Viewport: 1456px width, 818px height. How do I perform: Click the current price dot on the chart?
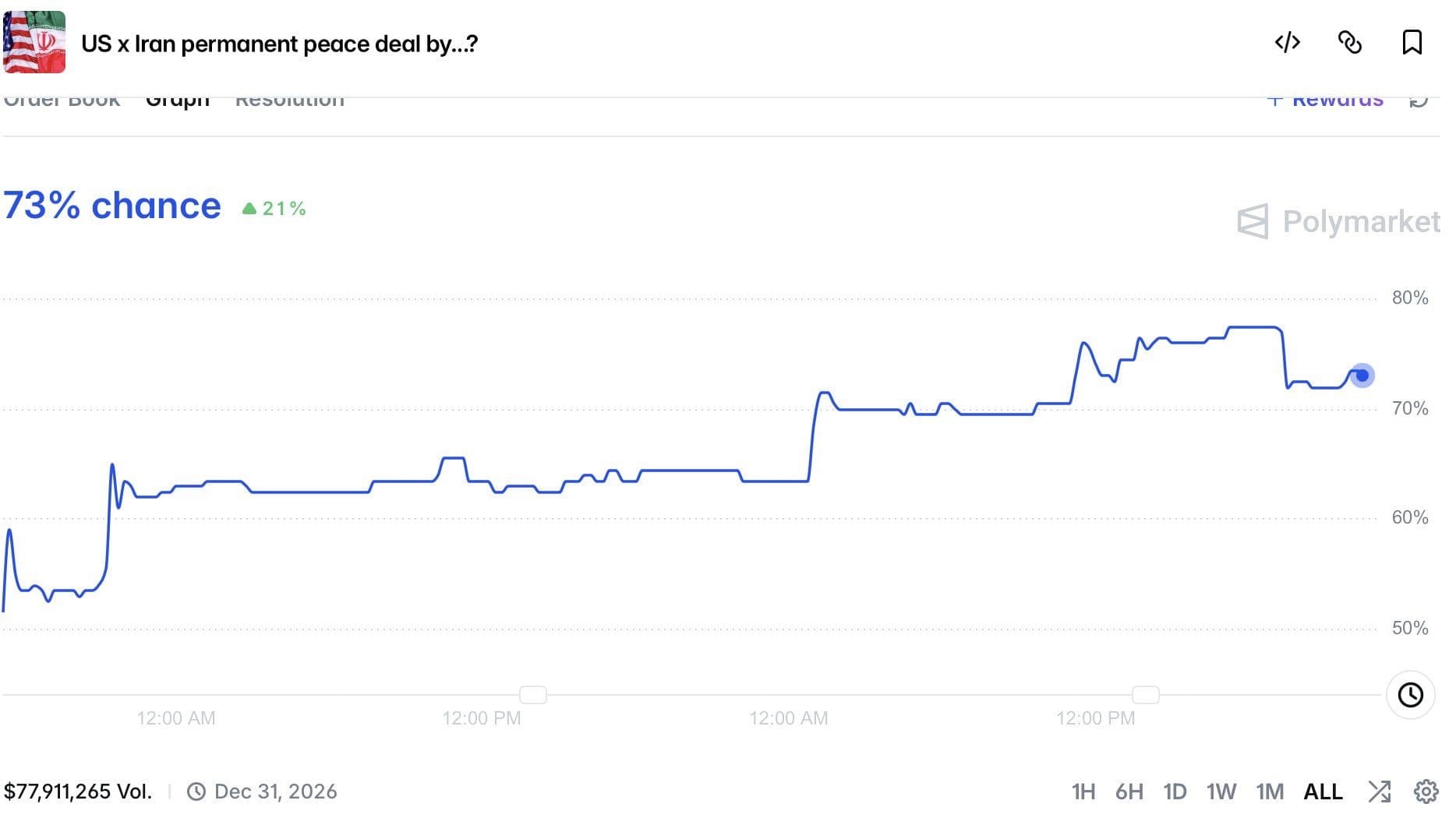[1362, 376]
